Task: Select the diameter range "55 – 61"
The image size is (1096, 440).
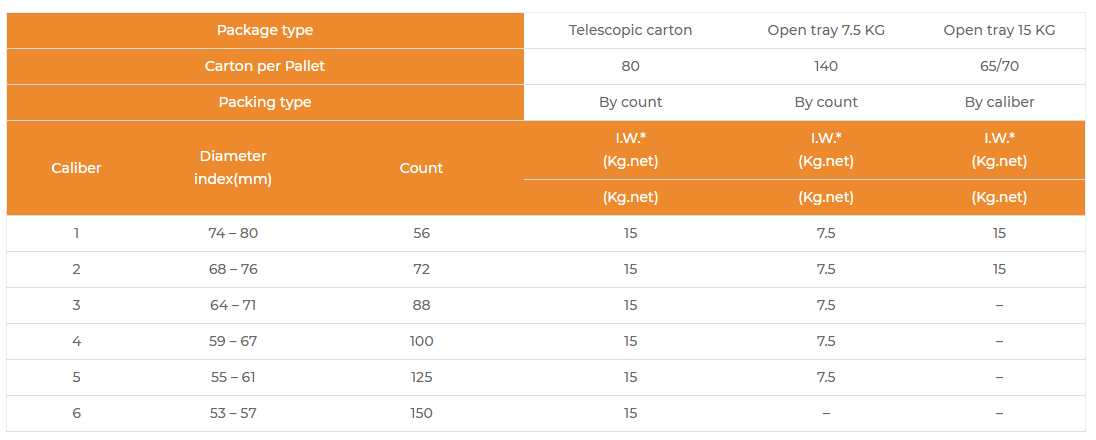Action: click(233, 377)
